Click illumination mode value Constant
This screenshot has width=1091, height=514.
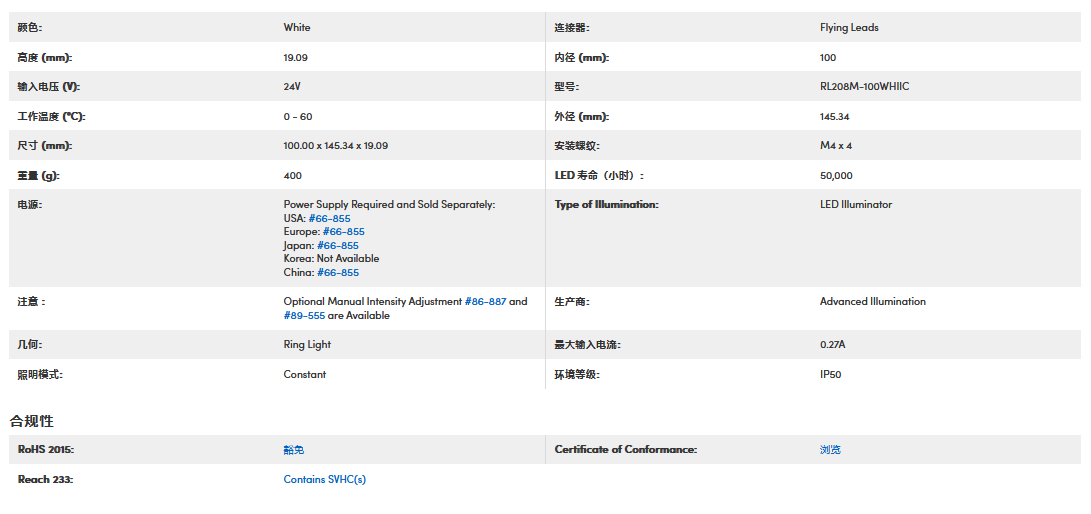305,375
